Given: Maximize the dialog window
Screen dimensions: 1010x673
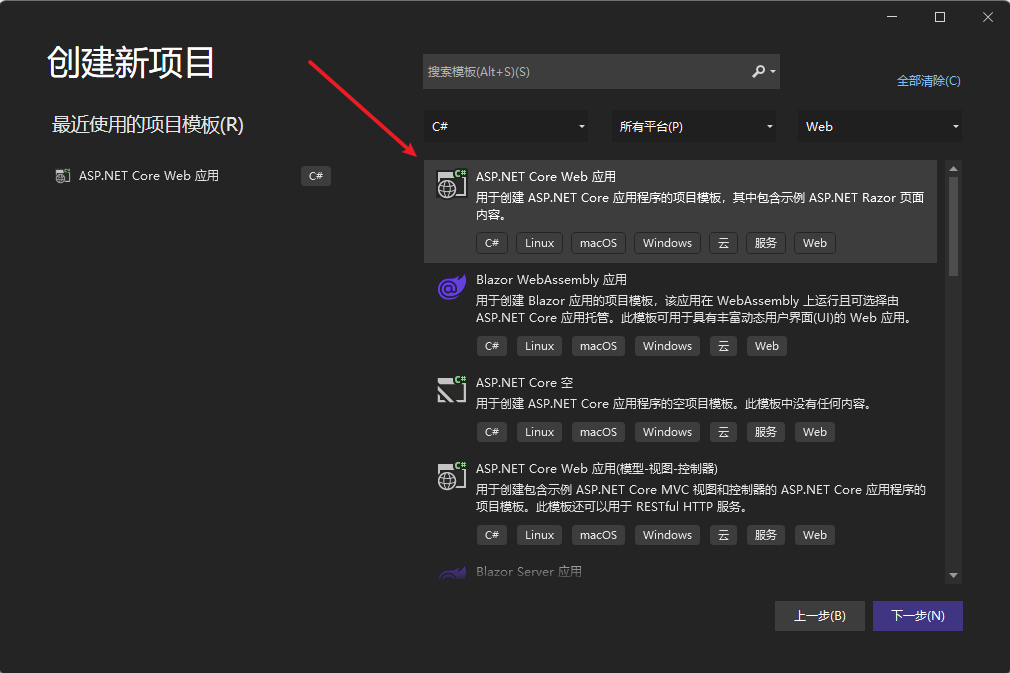Looking at the screenshot, I should pos(940,17).
